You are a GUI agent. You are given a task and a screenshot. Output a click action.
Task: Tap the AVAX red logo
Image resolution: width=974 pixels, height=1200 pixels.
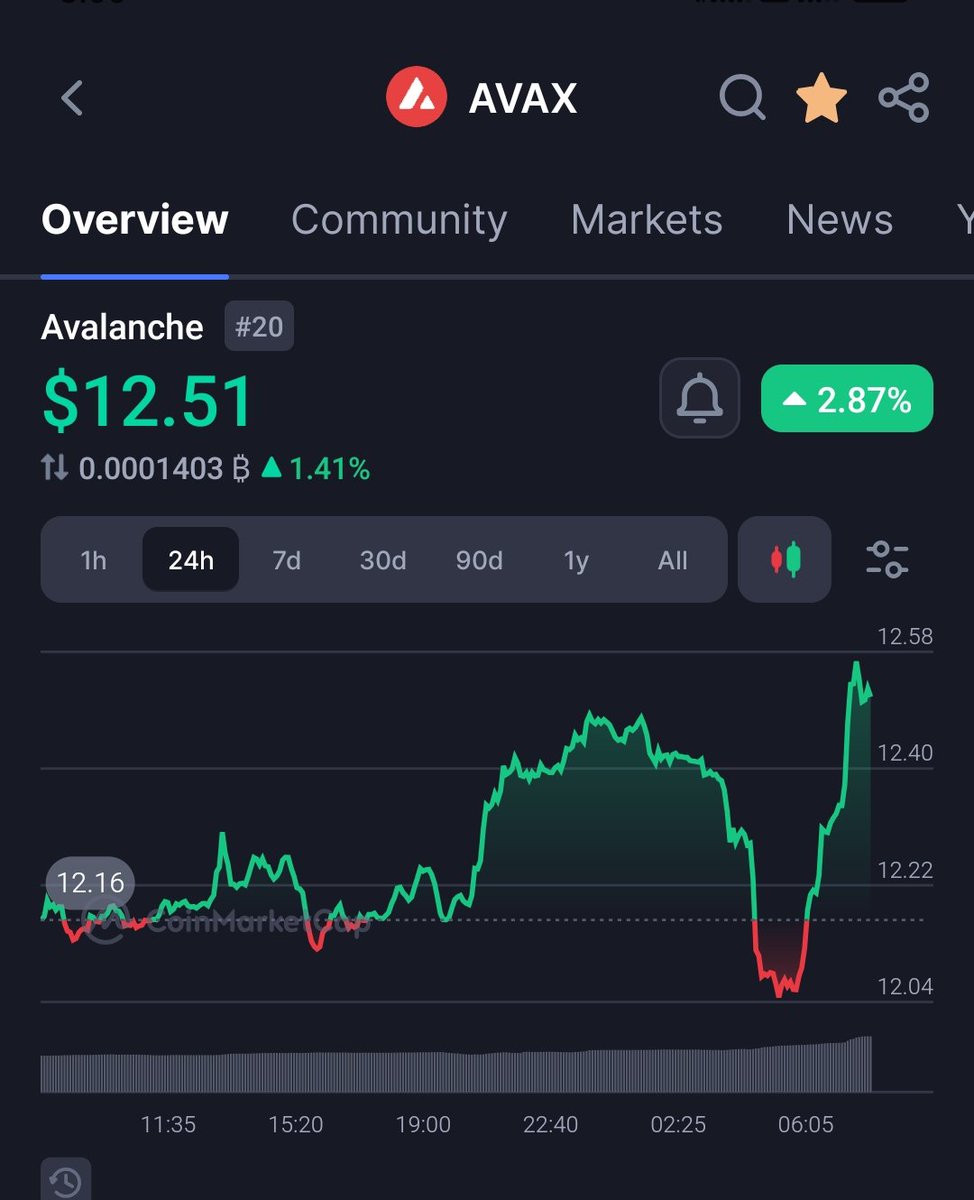click(x=416, y=98)
